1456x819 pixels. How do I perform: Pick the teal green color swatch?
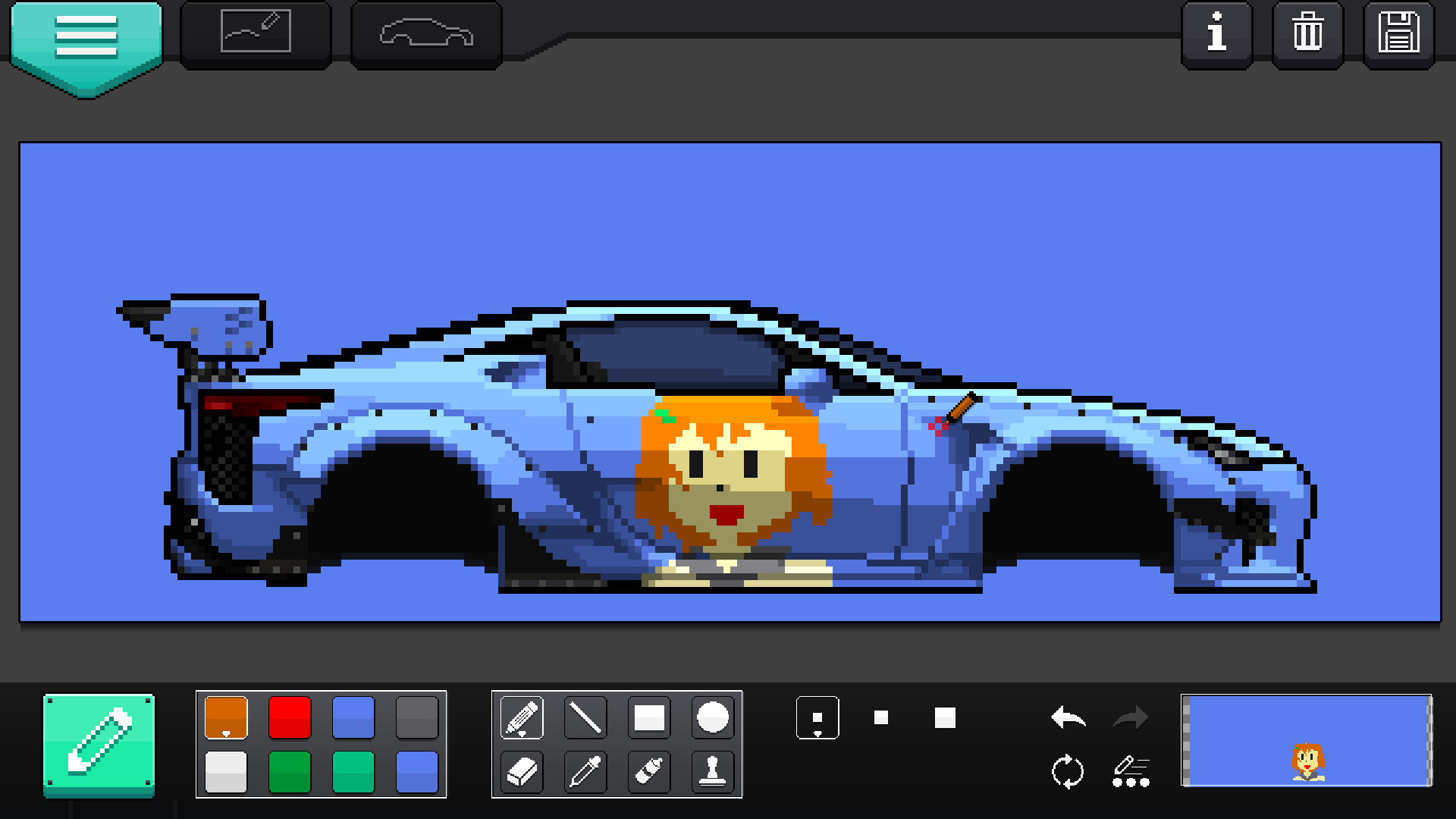tap(353, 772)
